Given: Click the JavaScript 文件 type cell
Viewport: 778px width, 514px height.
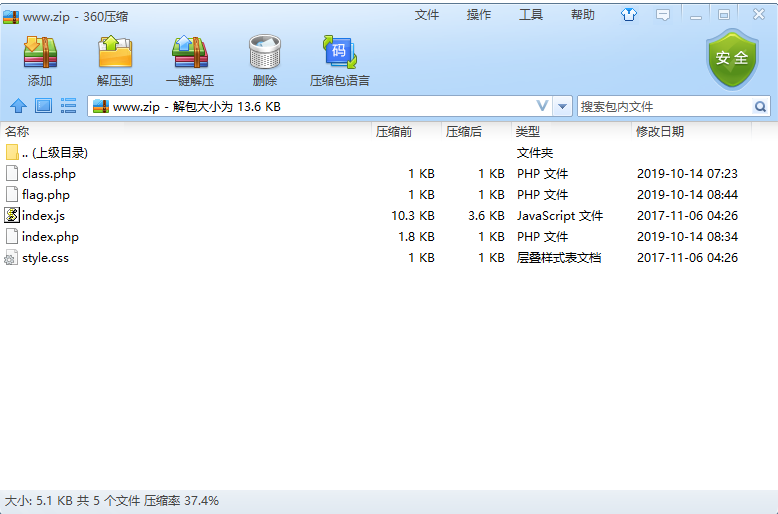Looking at the screenshot, I should (560, 216).
